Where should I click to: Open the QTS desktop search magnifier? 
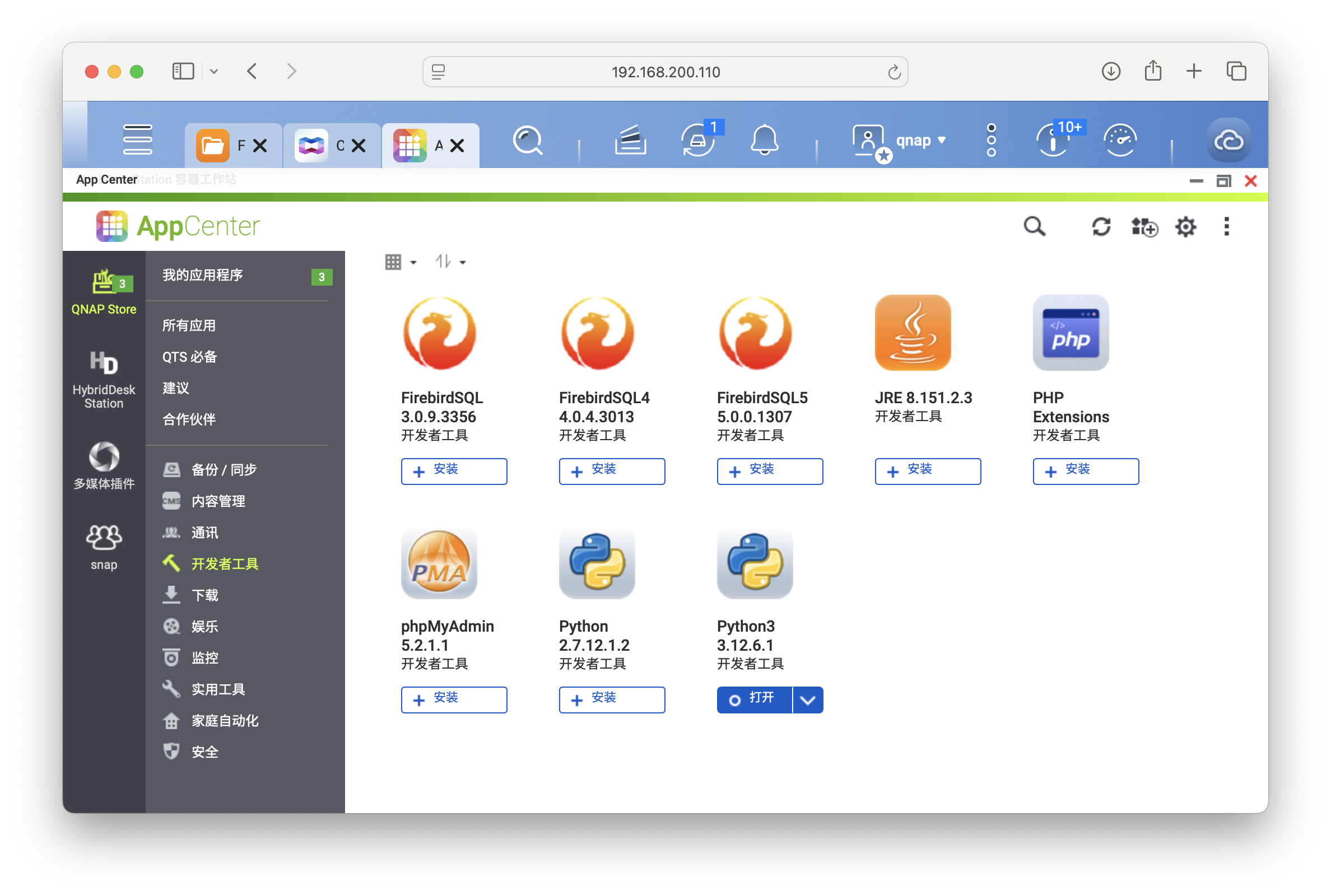pos(527,140)
